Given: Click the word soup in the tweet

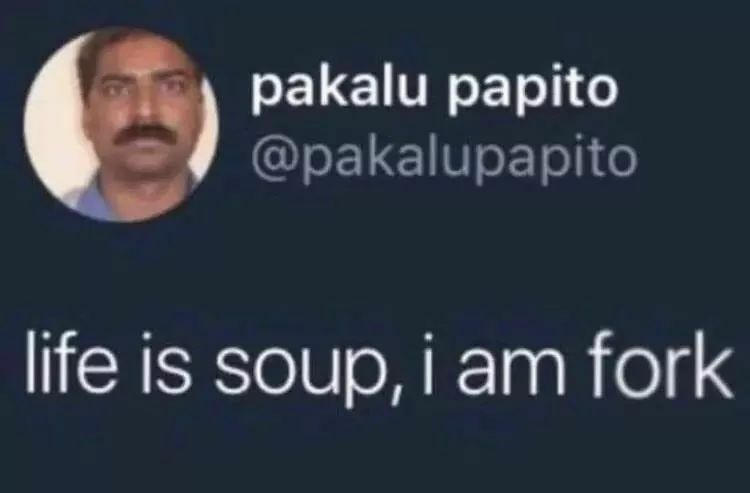Looking at the screenshot, I should (x=299, y=372).
